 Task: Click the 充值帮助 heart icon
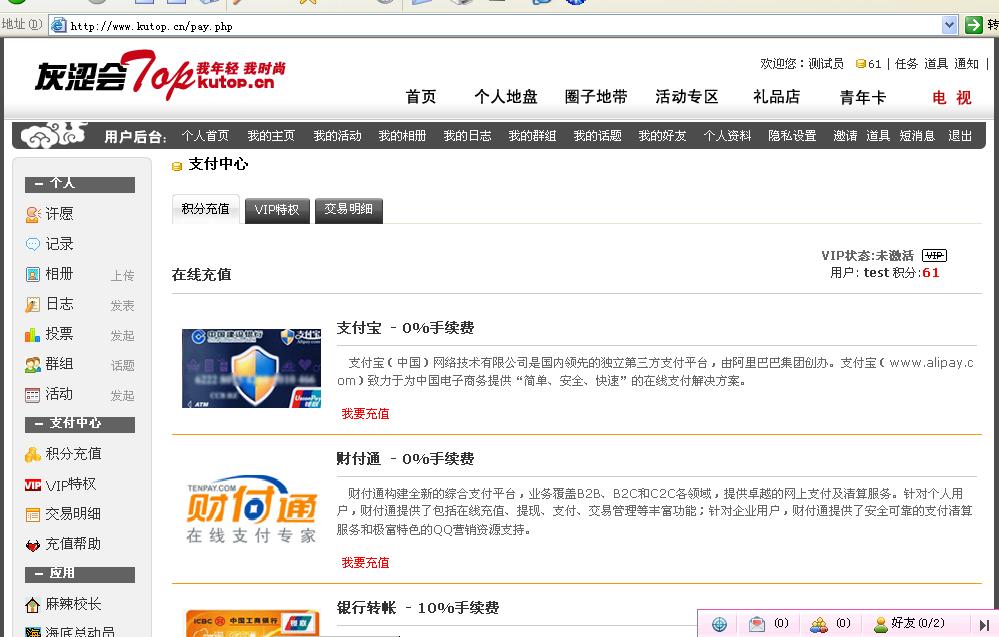[32, 545]
